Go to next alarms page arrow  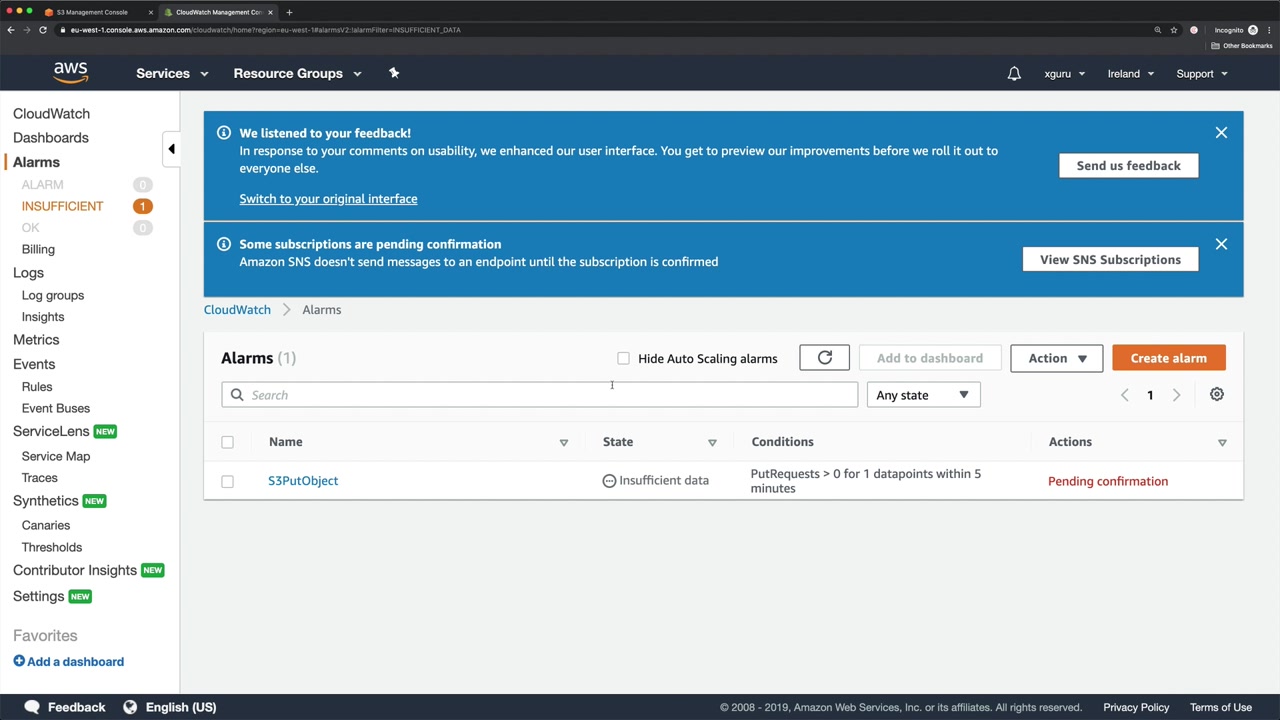(1176, 395)
